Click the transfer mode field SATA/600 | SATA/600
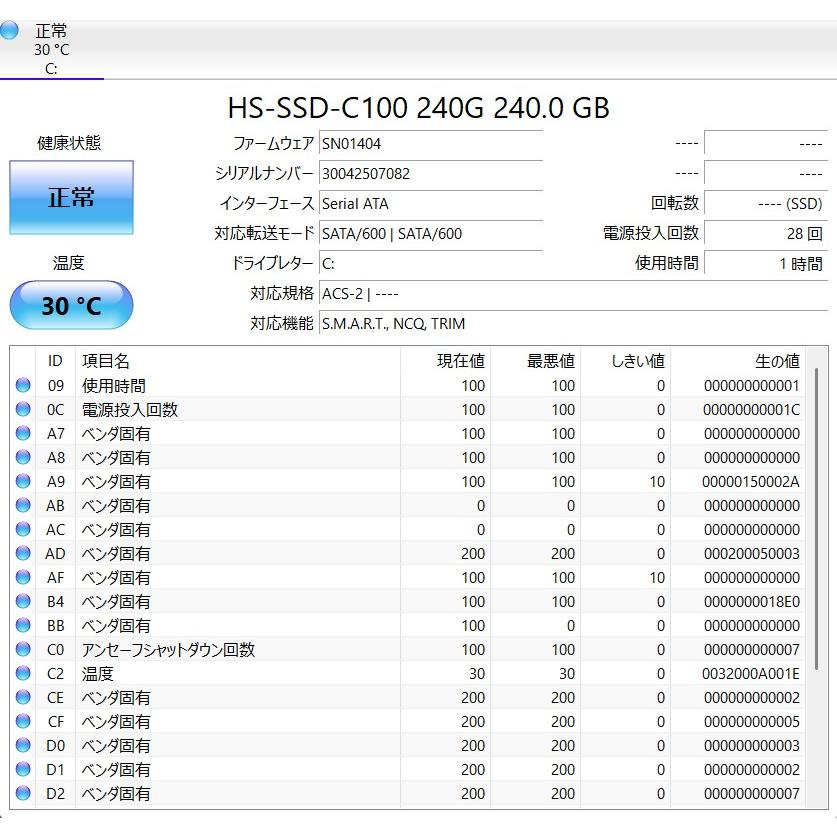The height and width of the screenshot is (837, 837). click(x=431, y=234)
